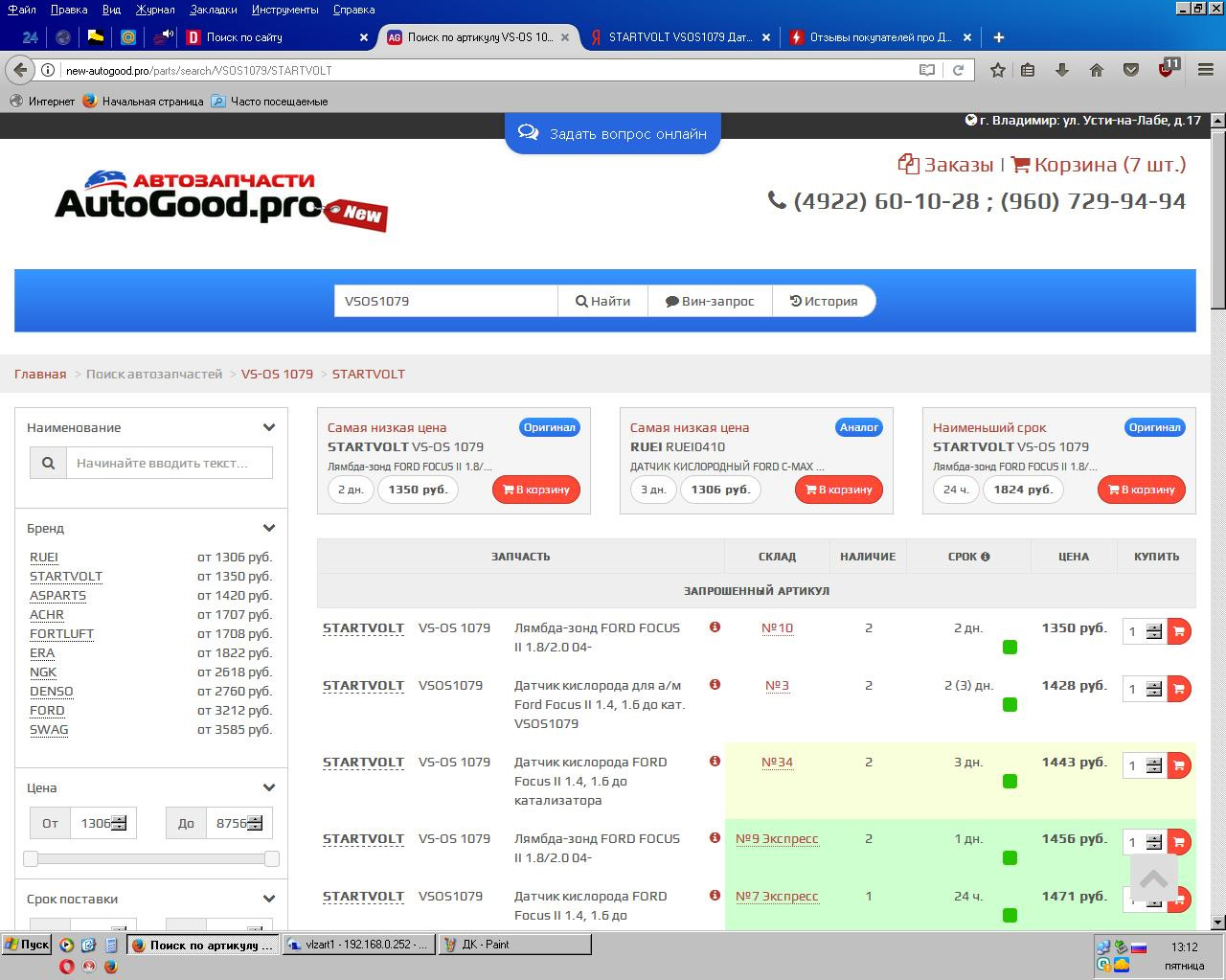Change quantity spinner in the 1350 руб. row
This screenshot has width=1226, height=980.
pos(1154,631)
